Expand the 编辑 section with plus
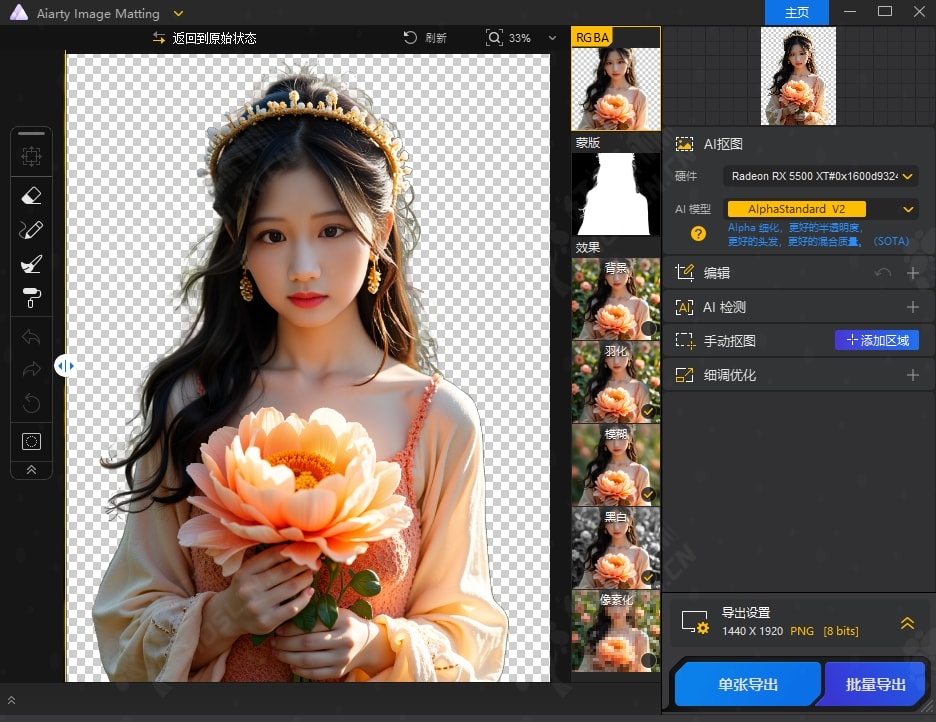The width and height of the screenshot is (936, 722). [913, 273]
